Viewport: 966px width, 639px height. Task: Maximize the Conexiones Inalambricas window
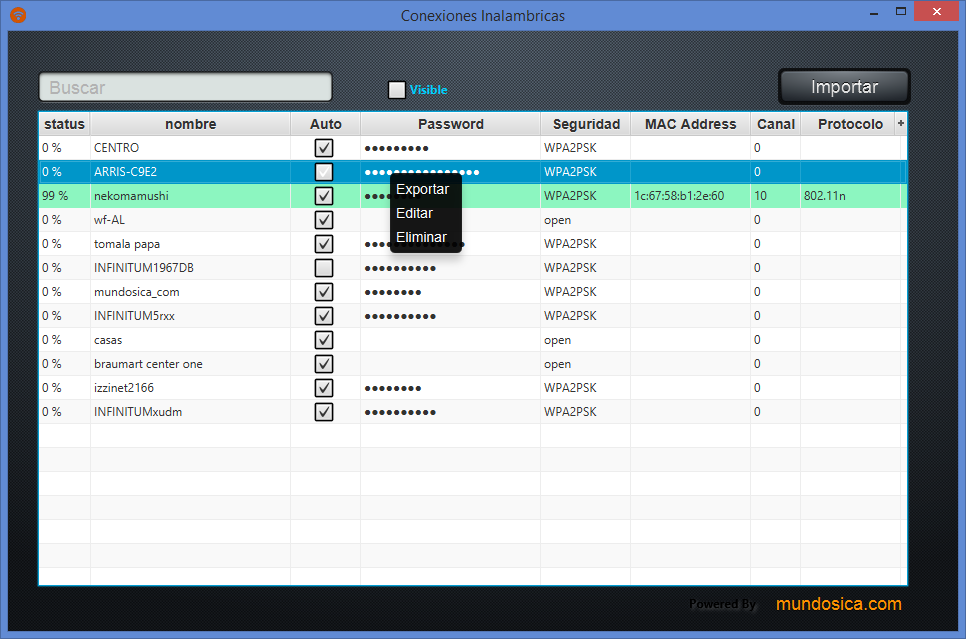tap(901, 12)
